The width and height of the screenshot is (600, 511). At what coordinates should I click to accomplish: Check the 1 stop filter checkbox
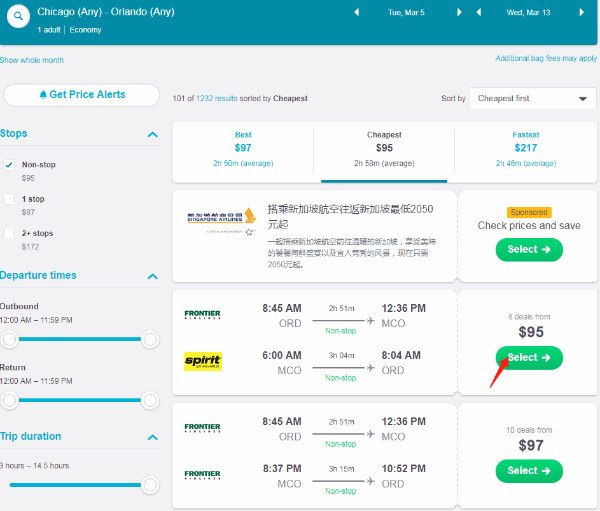9,199
